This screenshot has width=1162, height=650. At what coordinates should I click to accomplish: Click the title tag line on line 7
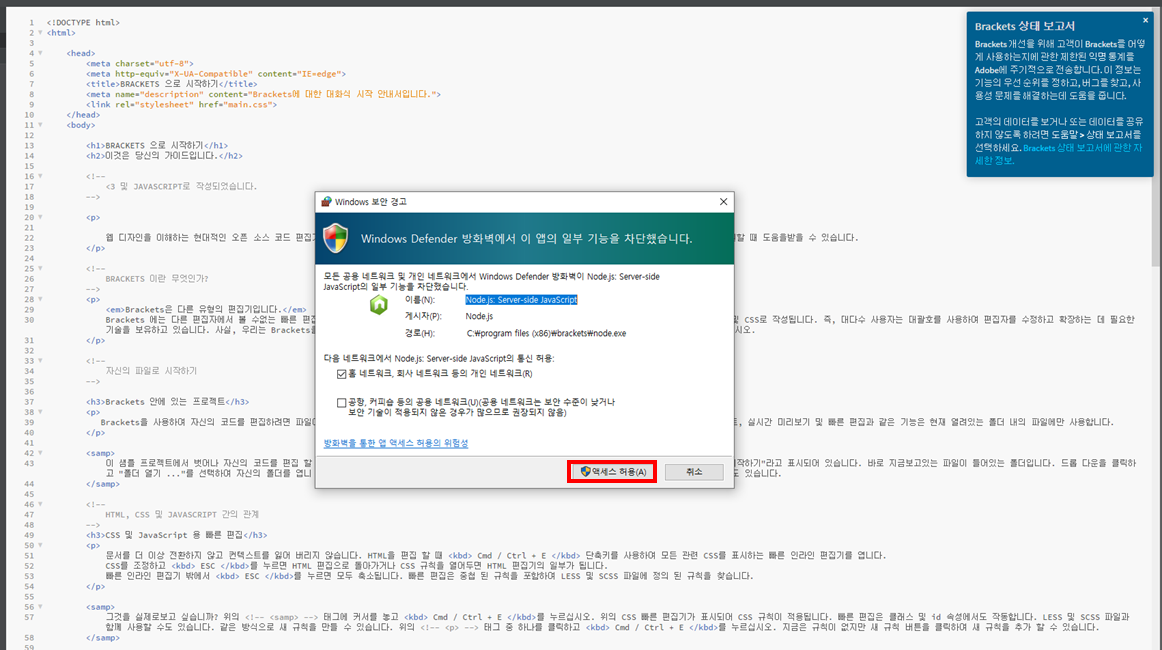172,84
